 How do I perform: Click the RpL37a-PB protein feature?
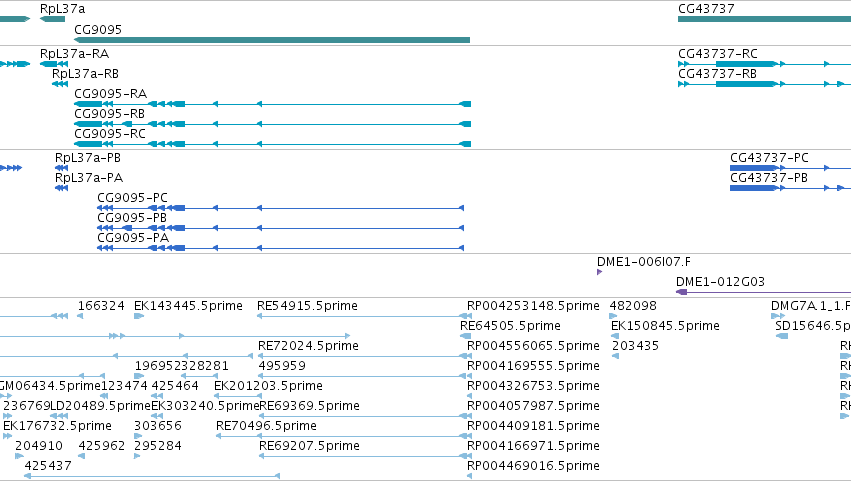tap(61, 168)
